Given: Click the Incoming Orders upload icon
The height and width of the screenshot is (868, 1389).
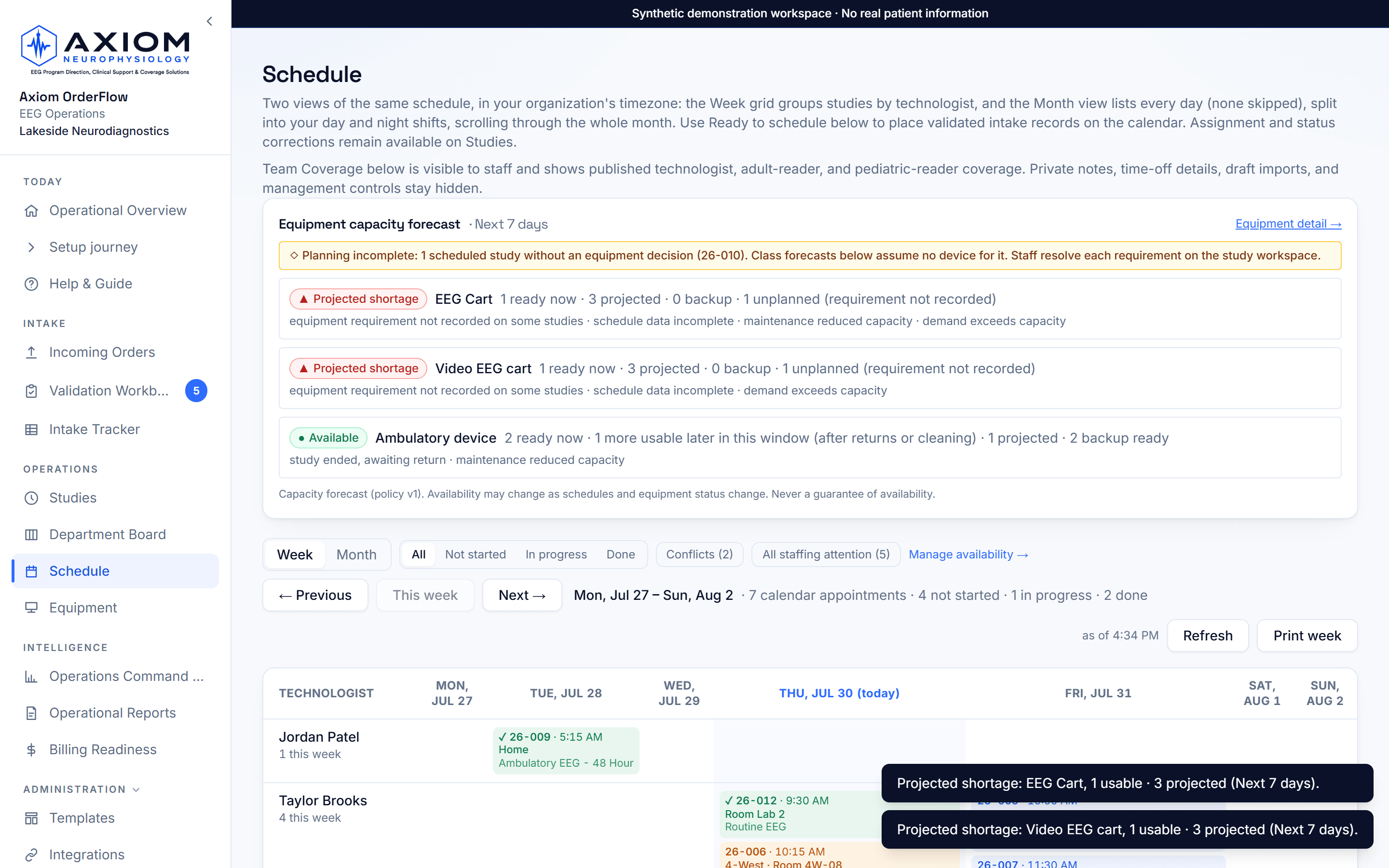Looking at the screenshot, I should point(31,353).
